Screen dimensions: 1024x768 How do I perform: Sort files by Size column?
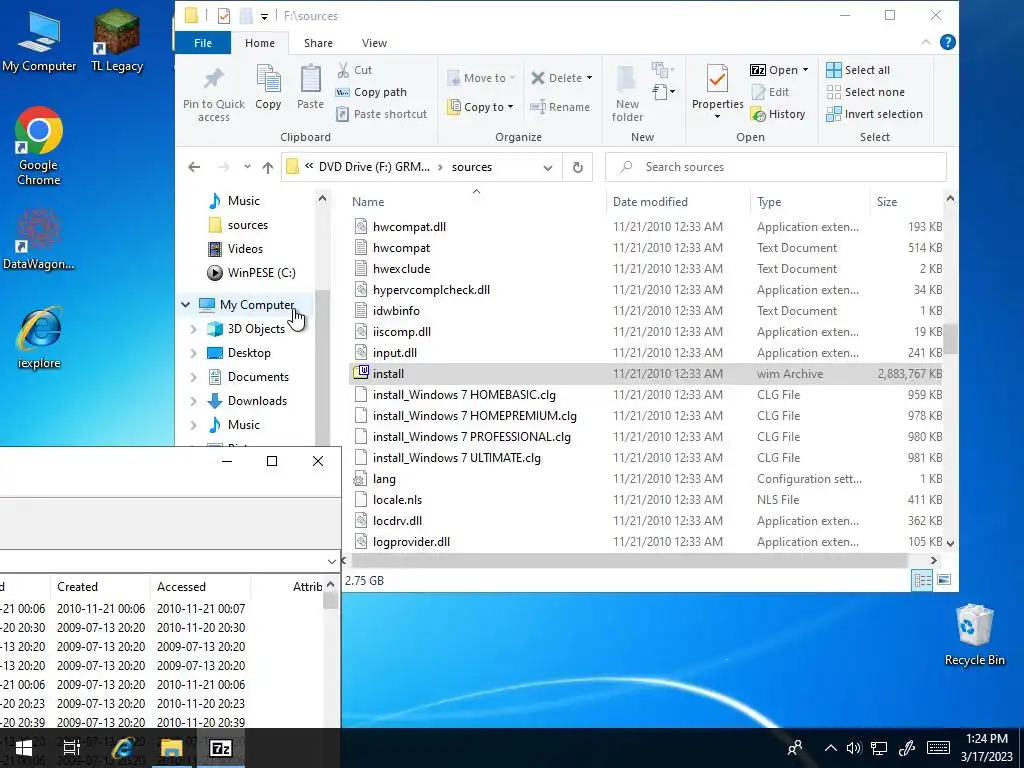click(906, 202)
